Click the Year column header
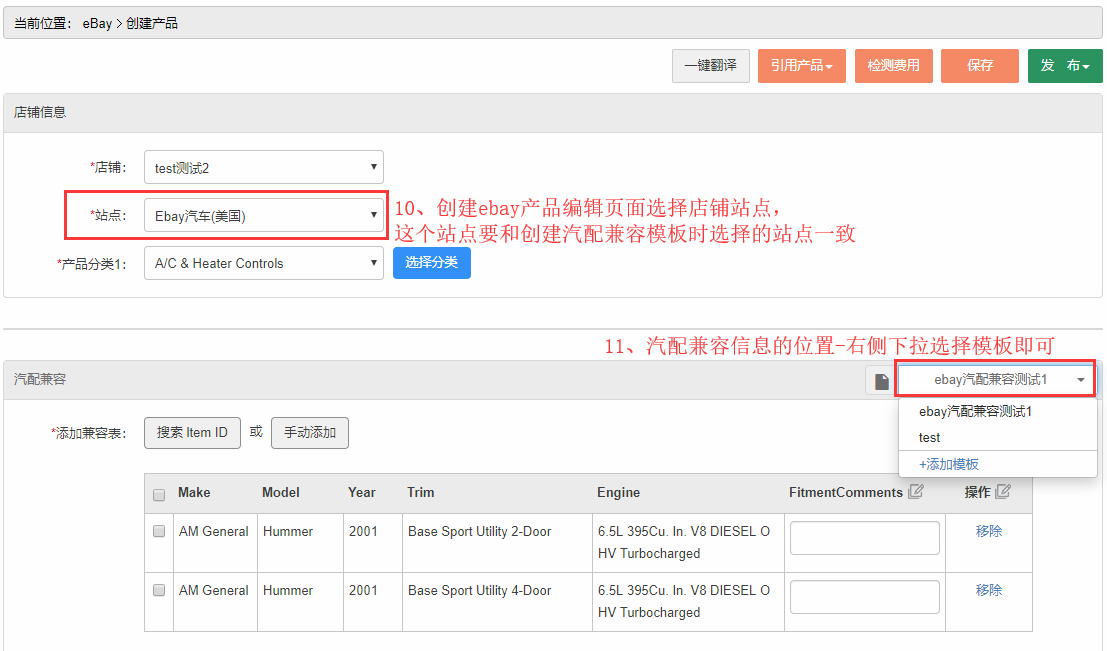 click(x=361, y=492)
